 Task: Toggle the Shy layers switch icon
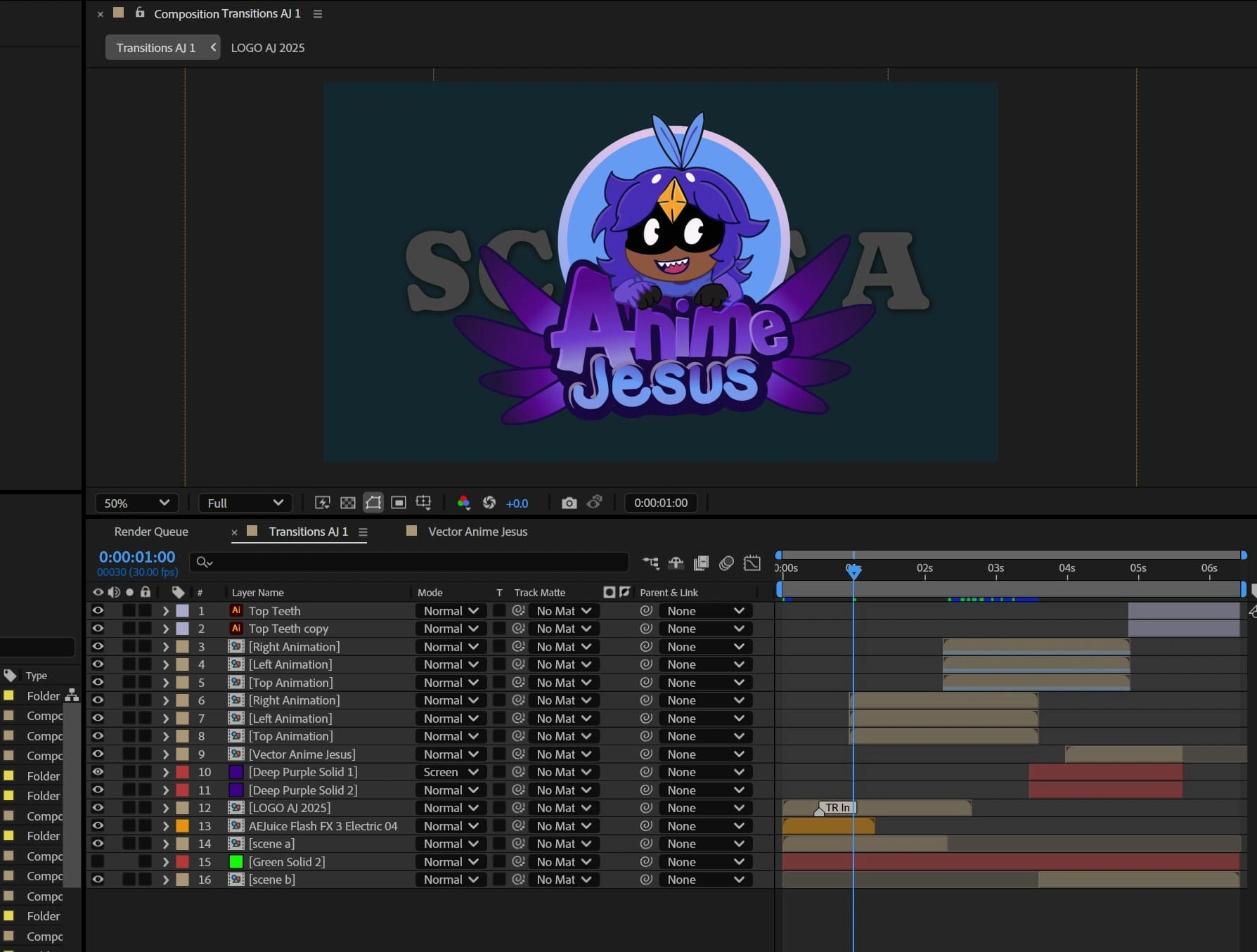[676, 562]
